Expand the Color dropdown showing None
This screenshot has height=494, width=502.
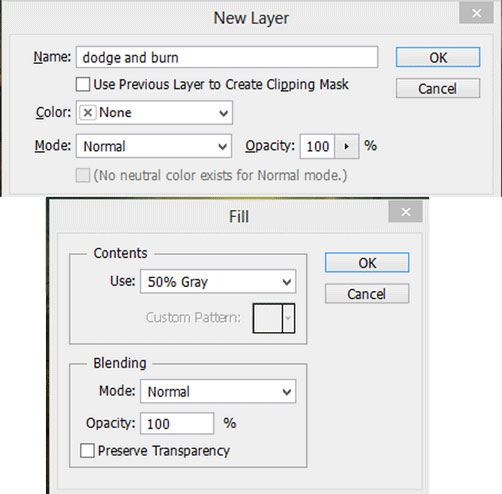[x=154, y=113]
